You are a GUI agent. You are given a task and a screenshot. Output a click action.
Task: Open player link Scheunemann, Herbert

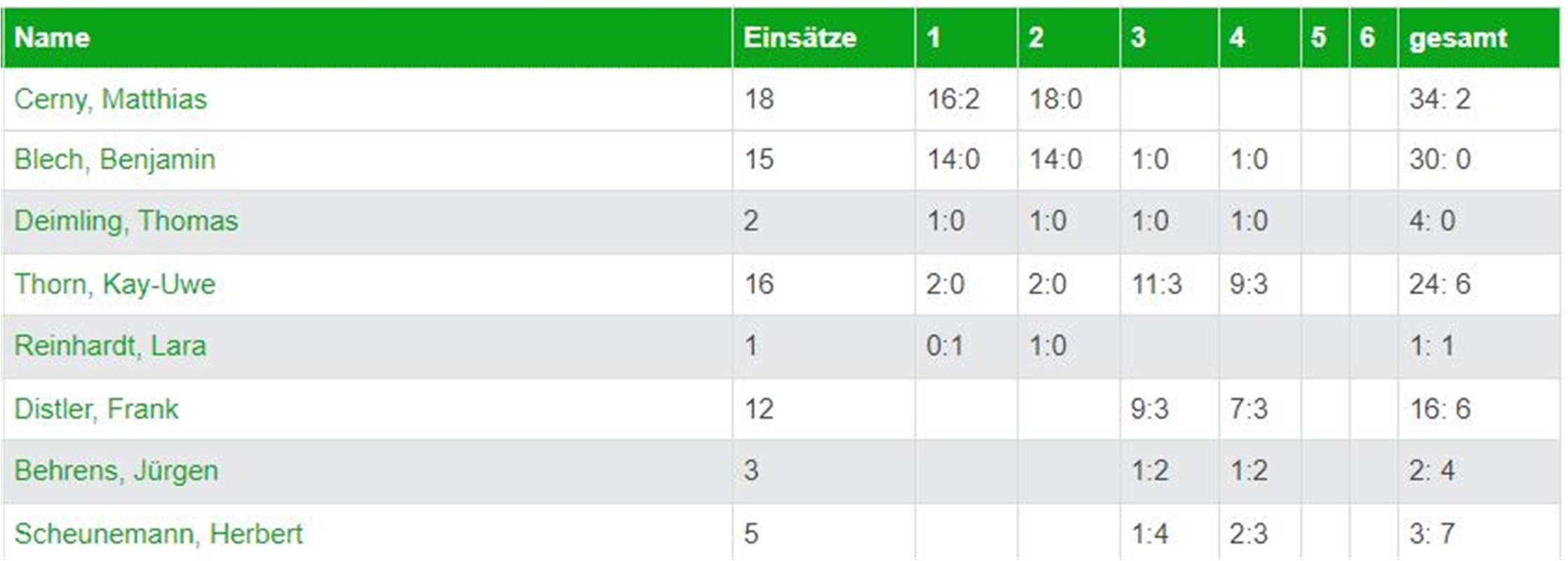tap(159, 534)
